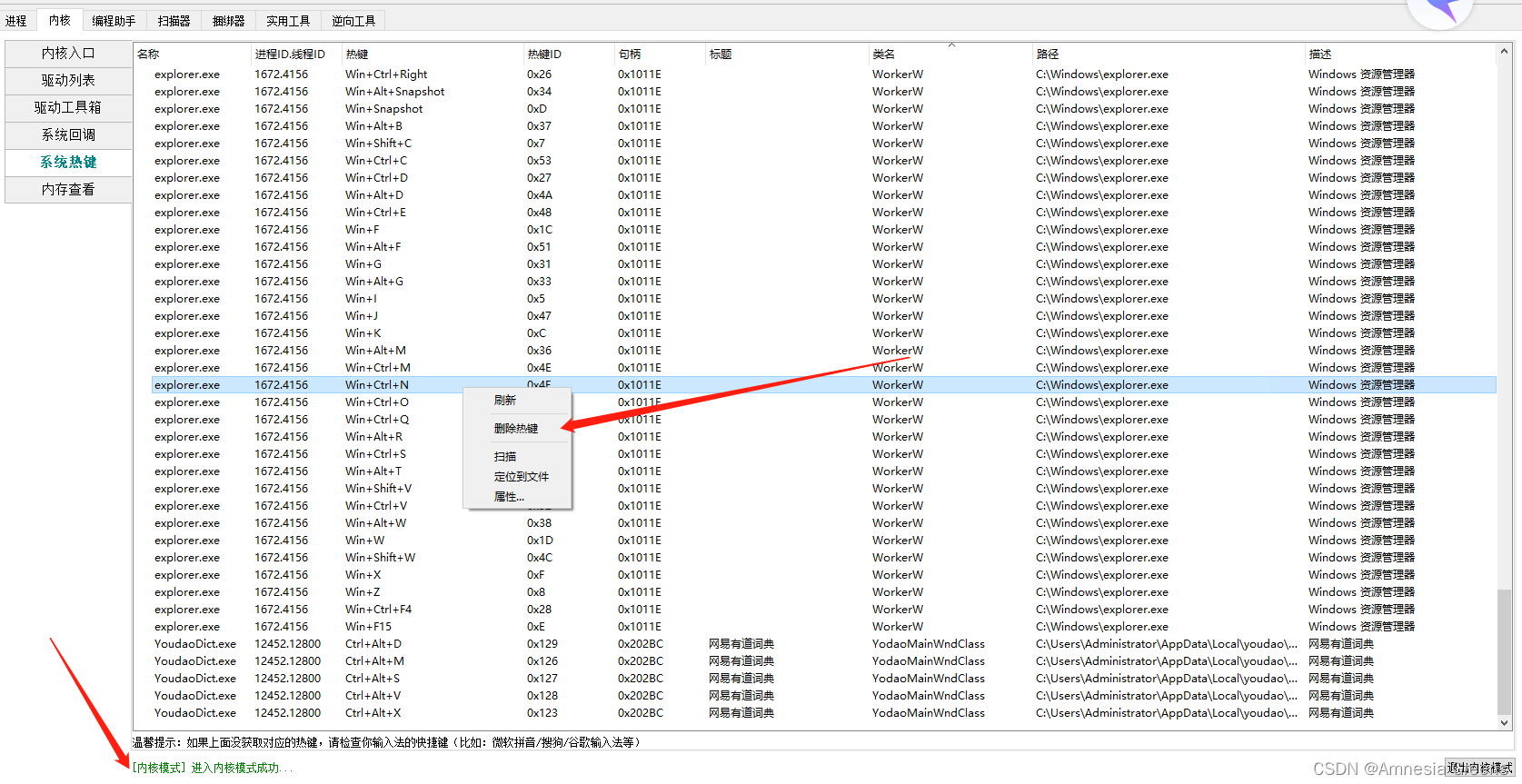The width and height of the screenshot is (1522, 784).
Task: Click the scrollbar down arrow
Action: tap(1504, 722)
